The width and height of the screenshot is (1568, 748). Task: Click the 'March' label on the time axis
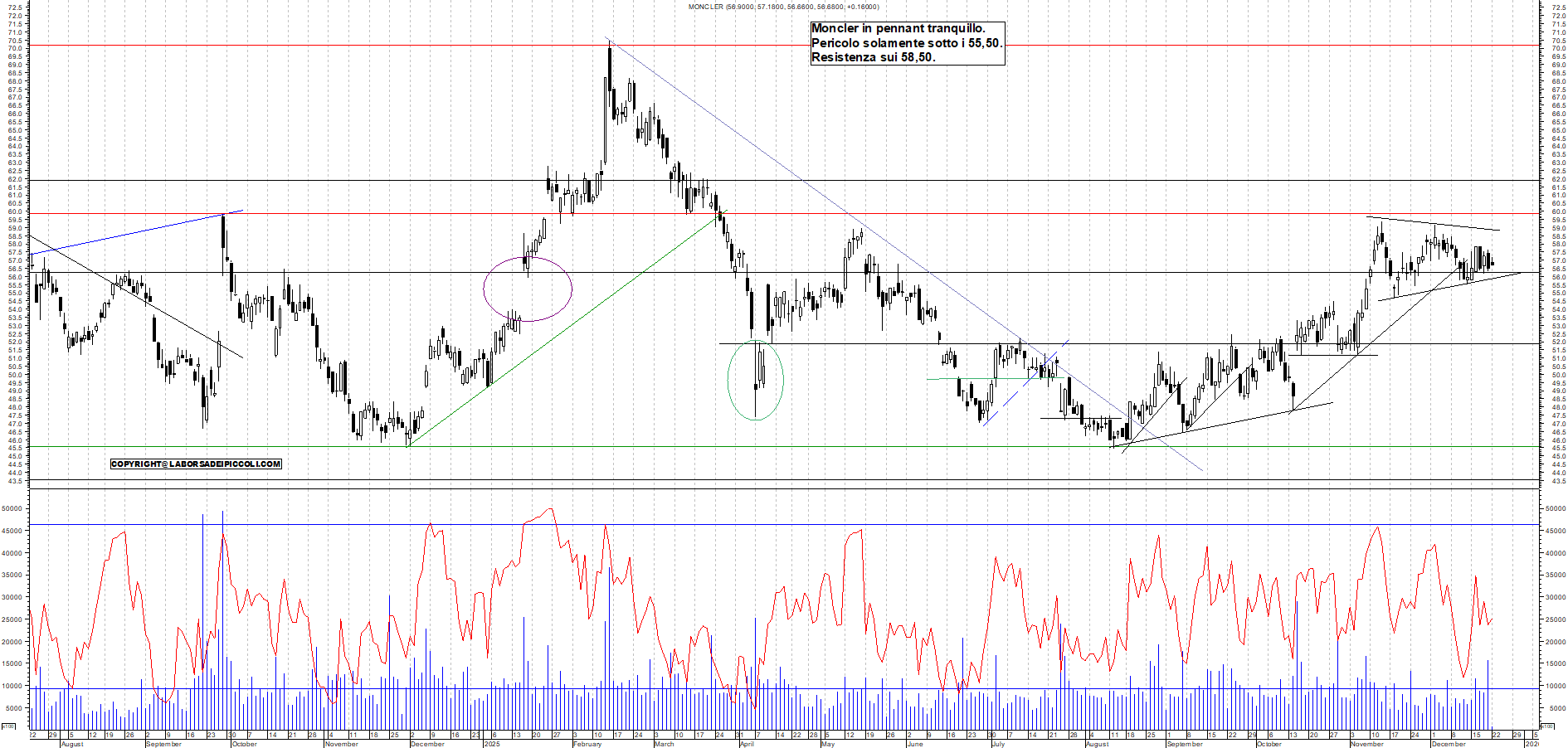pos(664,744)
